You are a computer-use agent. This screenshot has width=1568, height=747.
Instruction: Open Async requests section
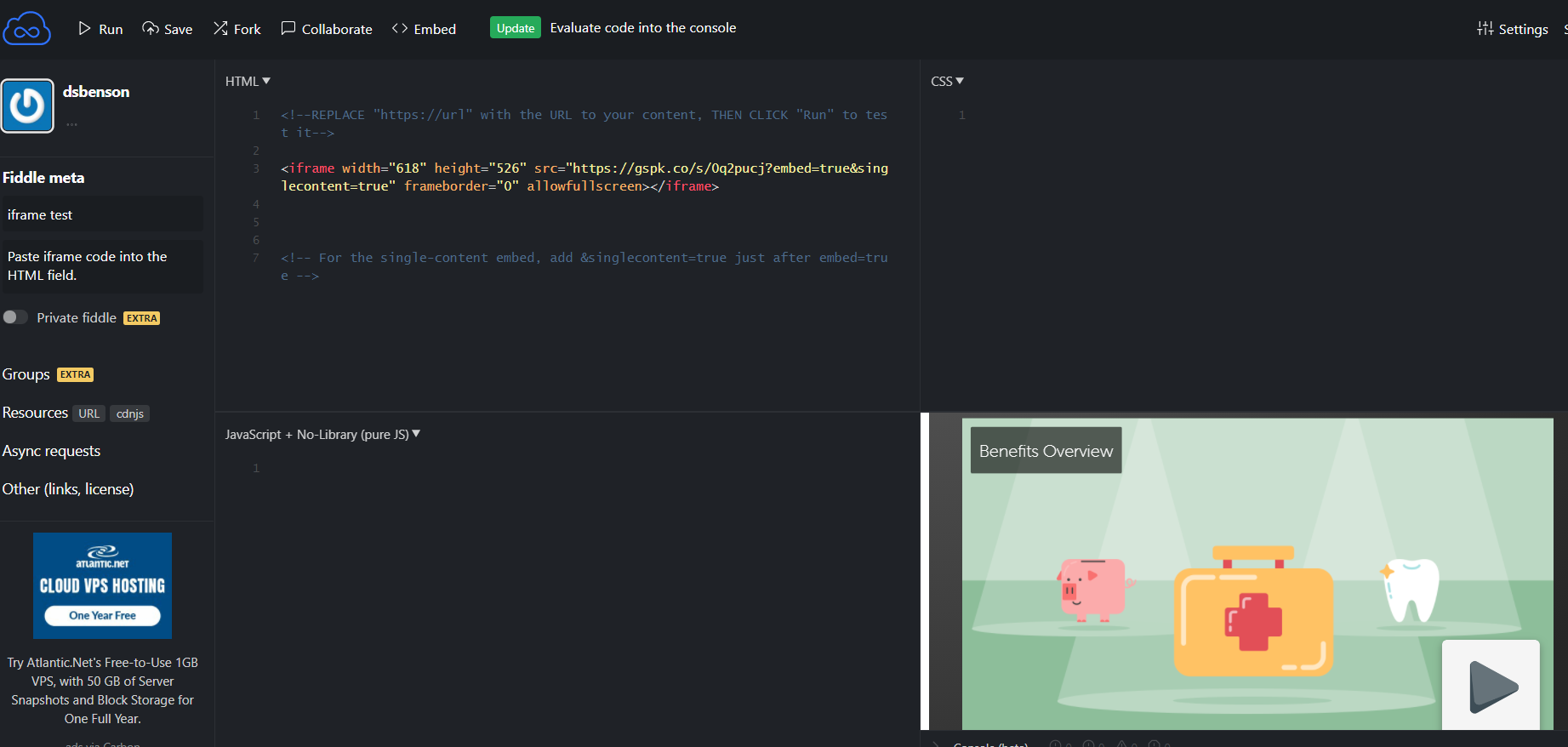pos(51,451)
